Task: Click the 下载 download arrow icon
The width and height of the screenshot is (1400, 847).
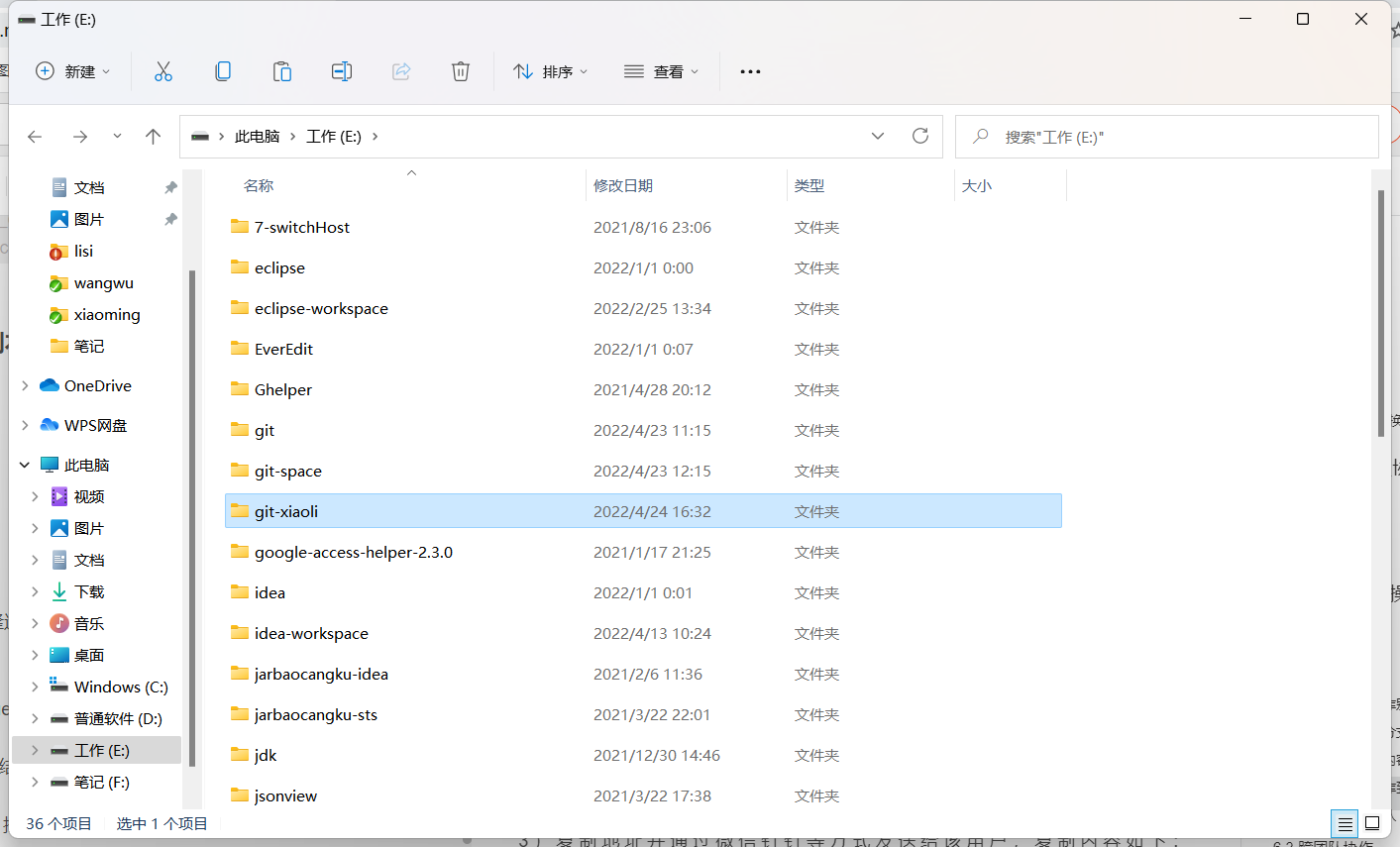Action: point(59,591)
